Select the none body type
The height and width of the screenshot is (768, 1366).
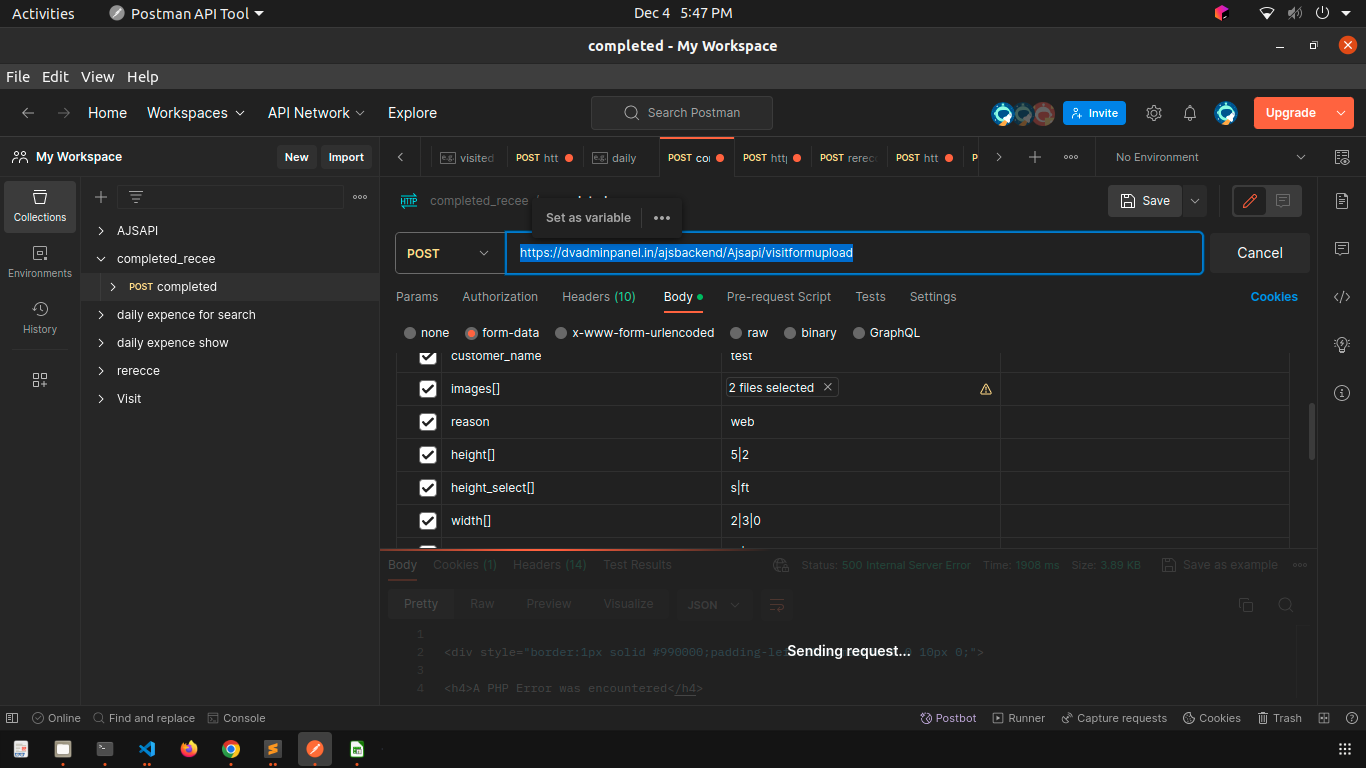point(410,333)
